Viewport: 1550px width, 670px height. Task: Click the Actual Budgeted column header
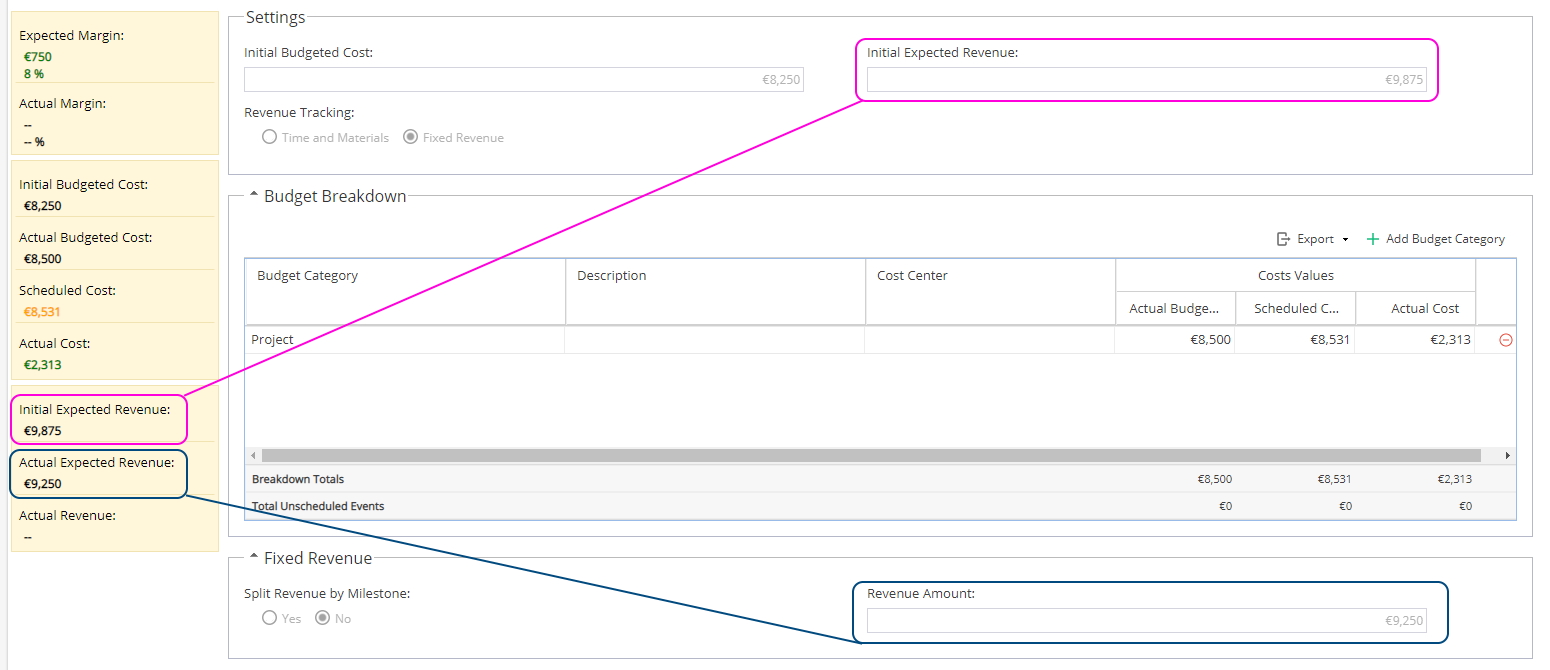1175,308
